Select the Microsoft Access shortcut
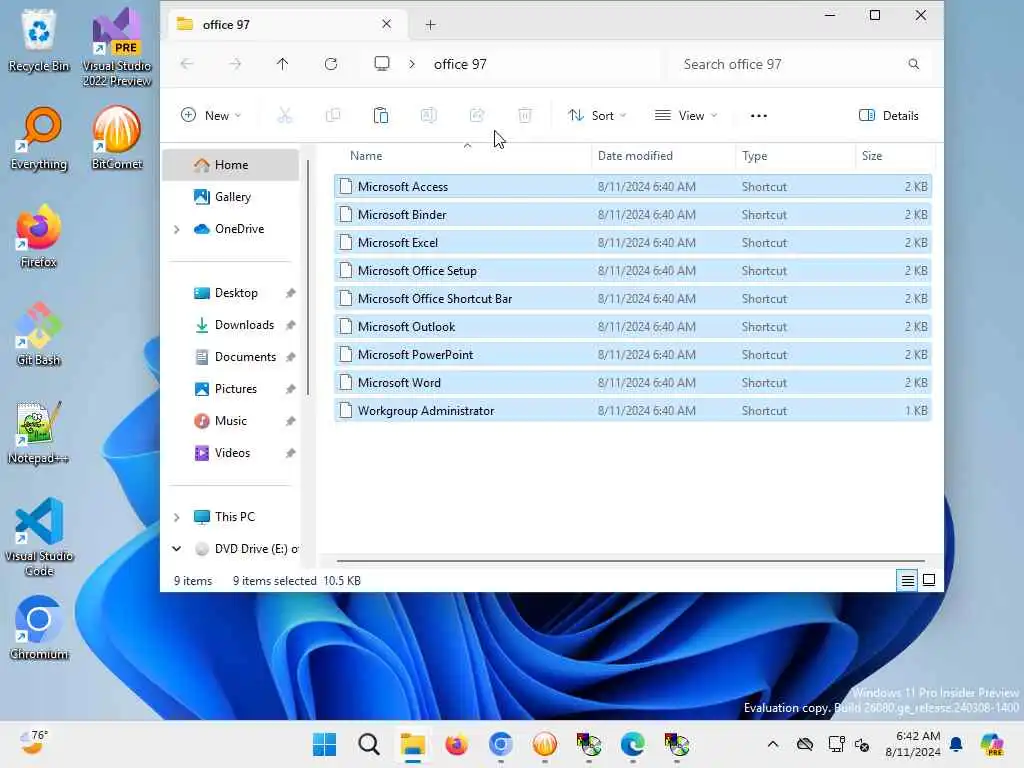Image resolution: width=1024 pixels, height=768 pixels. coord(633,187)
